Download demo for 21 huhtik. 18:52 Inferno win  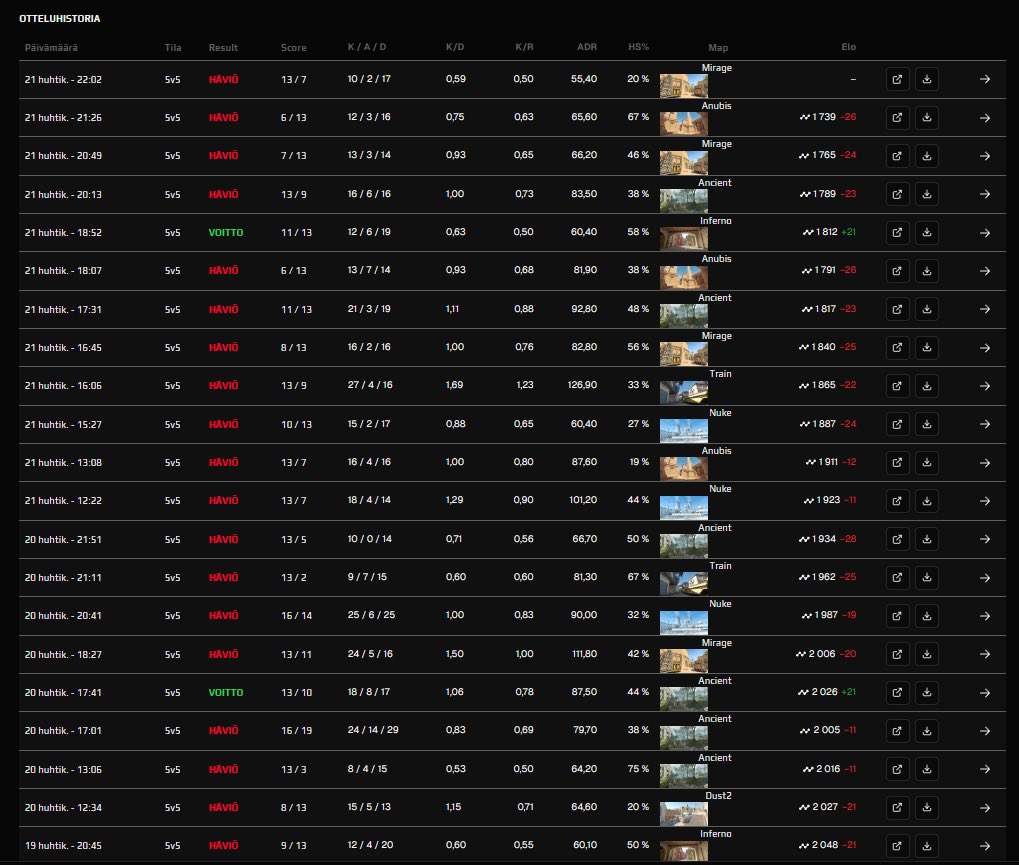click(927, 233)
